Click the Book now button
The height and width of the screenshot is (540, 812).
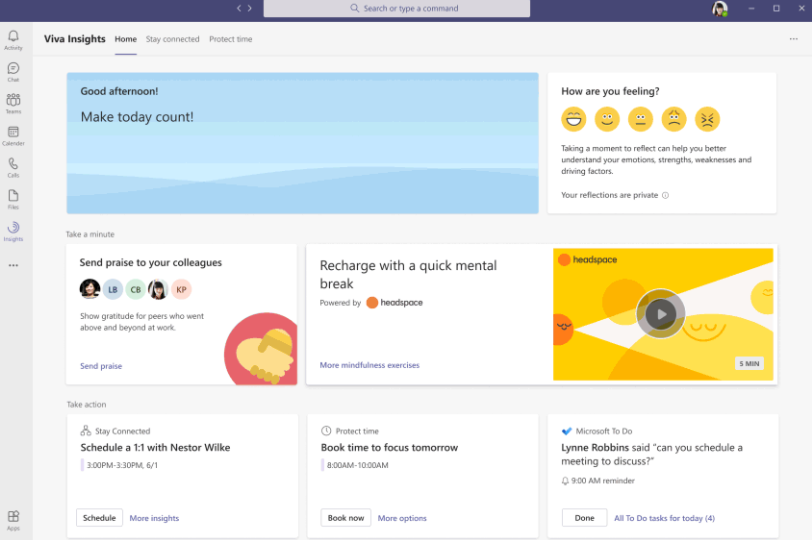click(x=346, y=518)
